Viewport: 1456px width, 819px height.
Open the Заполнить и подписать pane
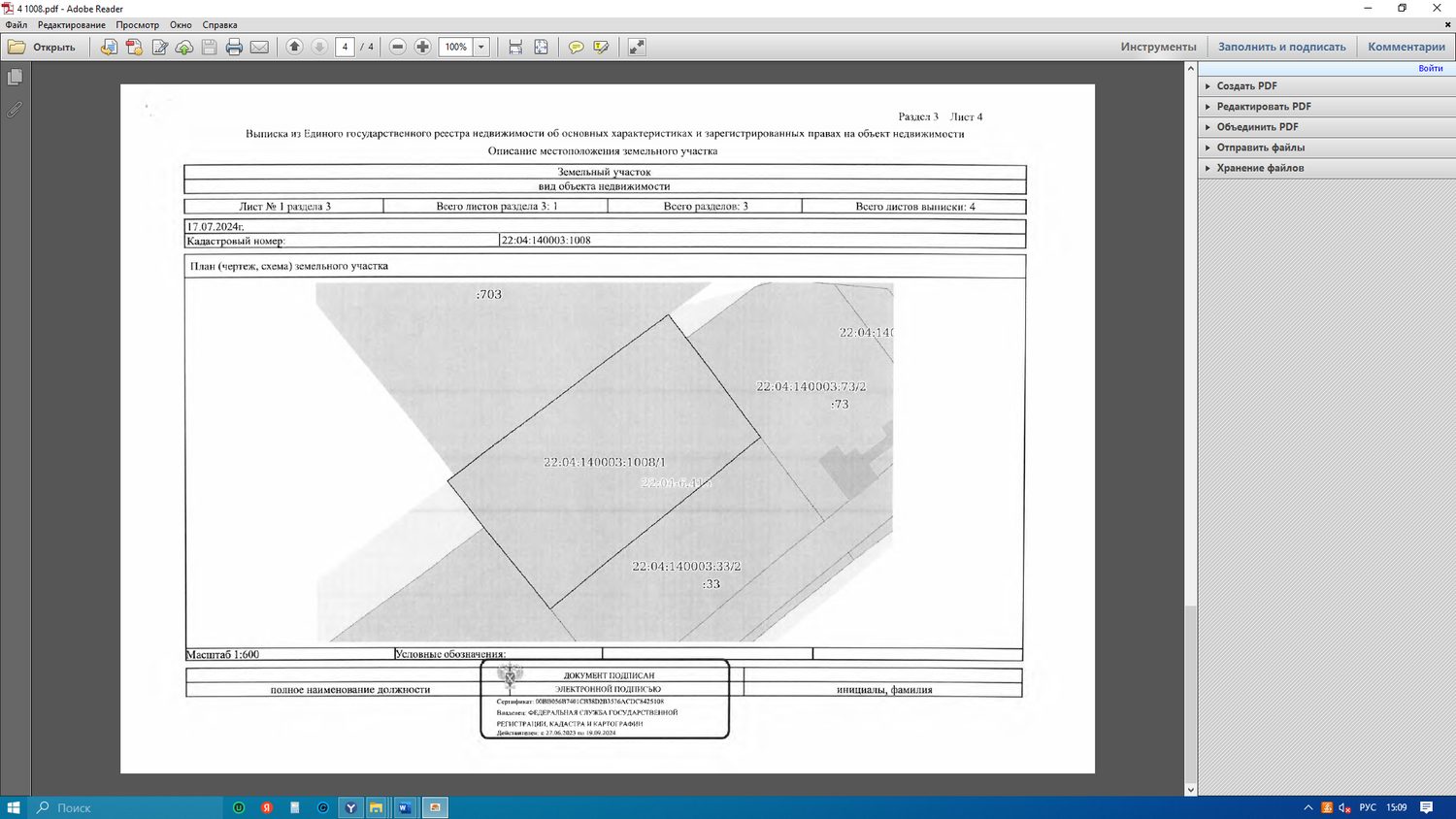coord(1282,47)
